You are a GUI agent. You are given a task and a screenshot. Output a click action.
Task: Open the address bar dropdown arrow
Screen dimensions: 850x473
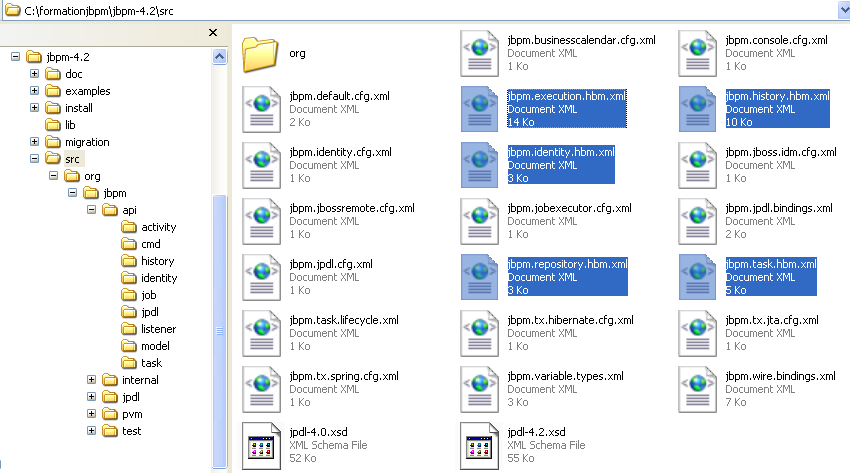click(842, 8)
